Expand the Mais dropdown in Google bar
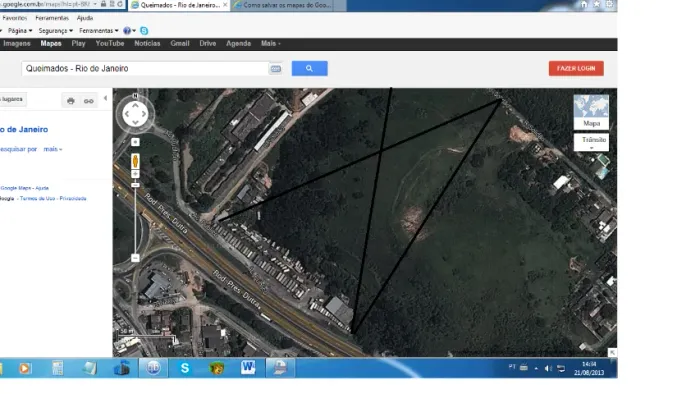 tap(271, 43)
